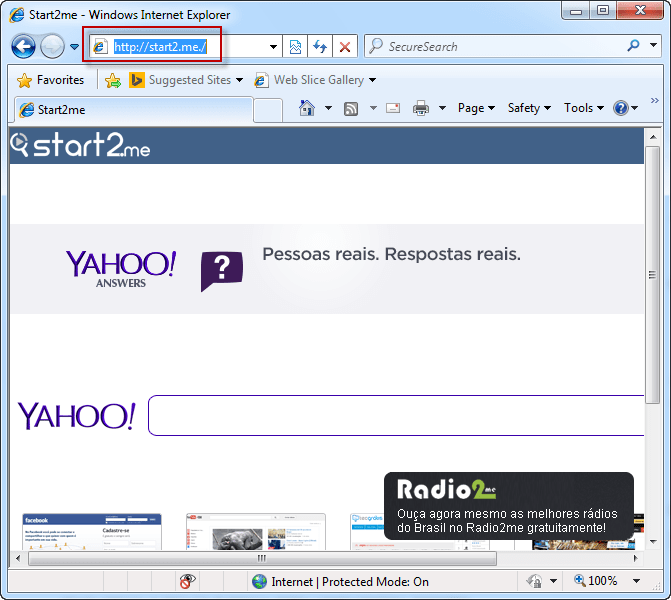Click the Yahoo! logo beside search field
The image size is (671, 600).
(77, 416)
